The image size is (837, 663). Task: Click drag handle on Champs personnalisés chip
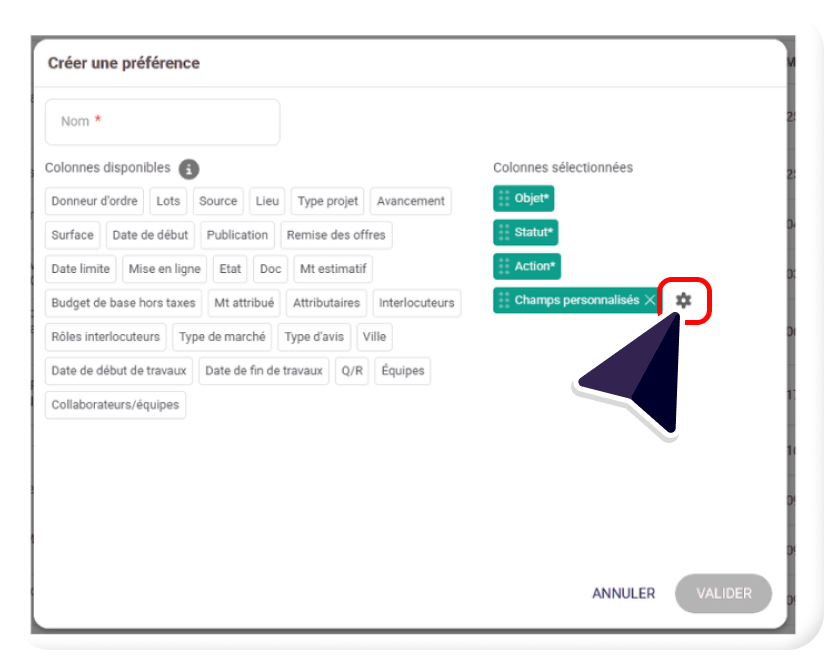tap(504, 300)
